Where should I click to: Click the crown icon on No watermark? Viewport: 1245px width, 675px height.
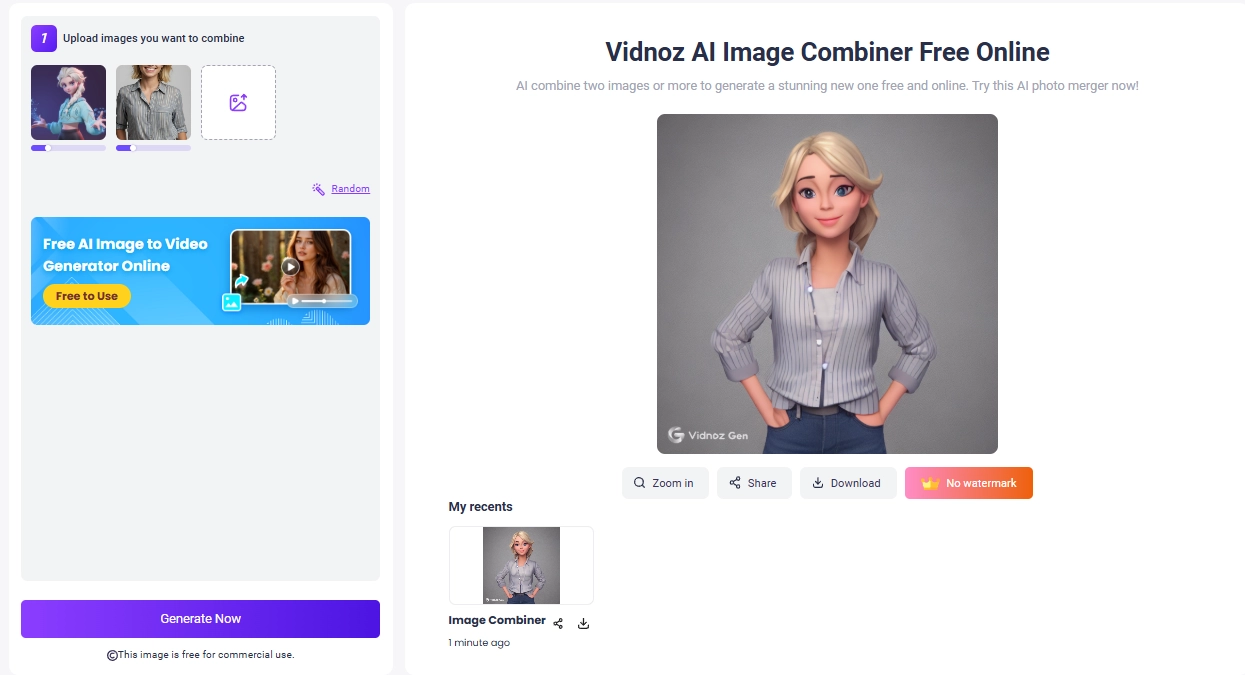click(929, 483)
